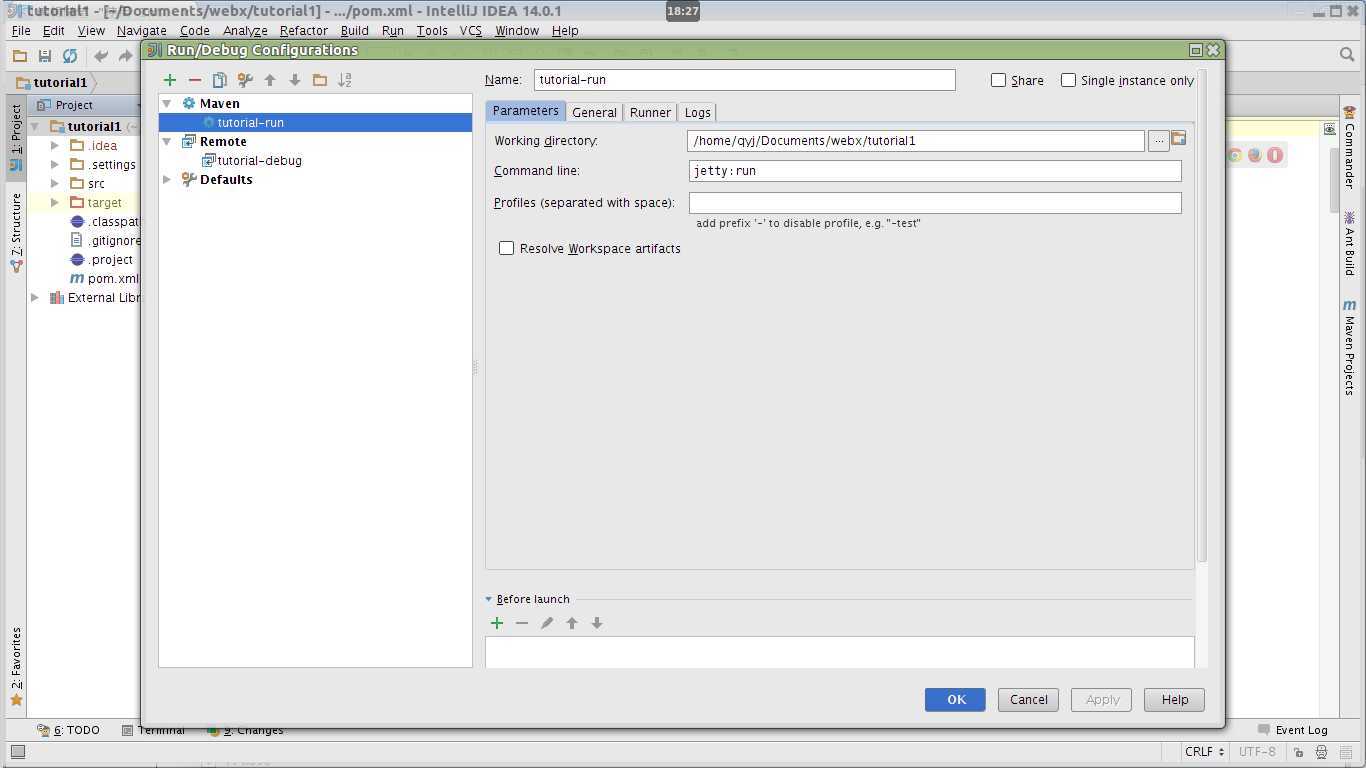Click the Create New Folder icon in dialog toolbar
The height and width of the screenshot is (768, 1366).
pos(320,80)
